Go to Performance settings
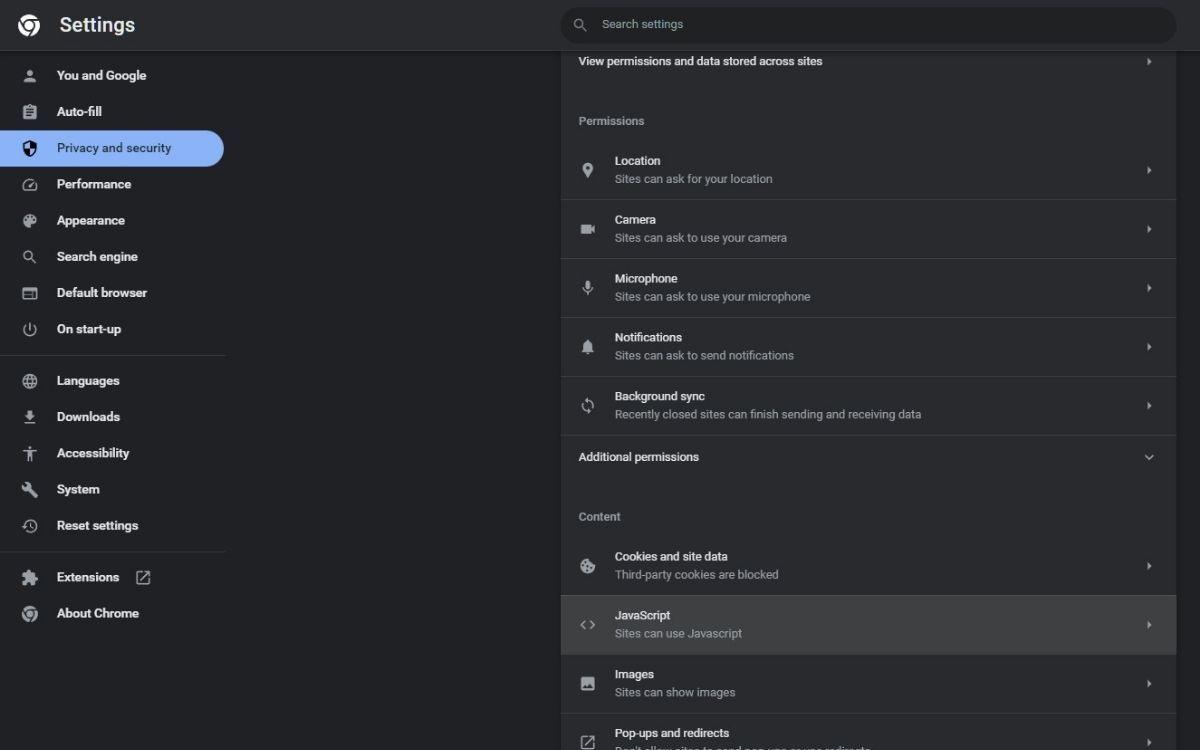Viewport: 1200px width, 750px height. click(x=93, y=184)
